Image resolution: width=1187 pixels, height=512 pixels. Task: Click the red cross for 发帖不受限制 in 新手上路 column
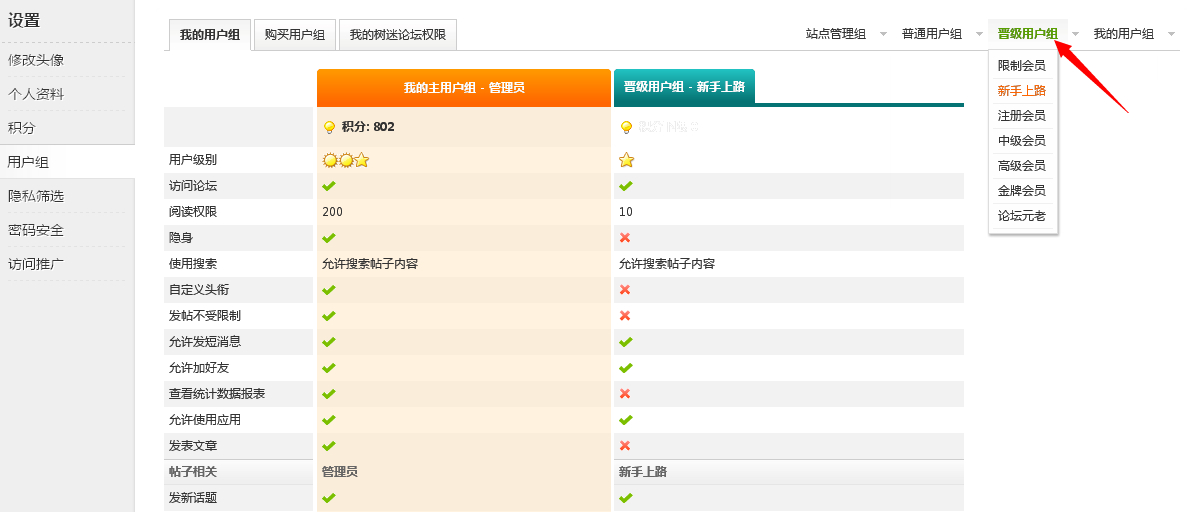coord(625,316)
